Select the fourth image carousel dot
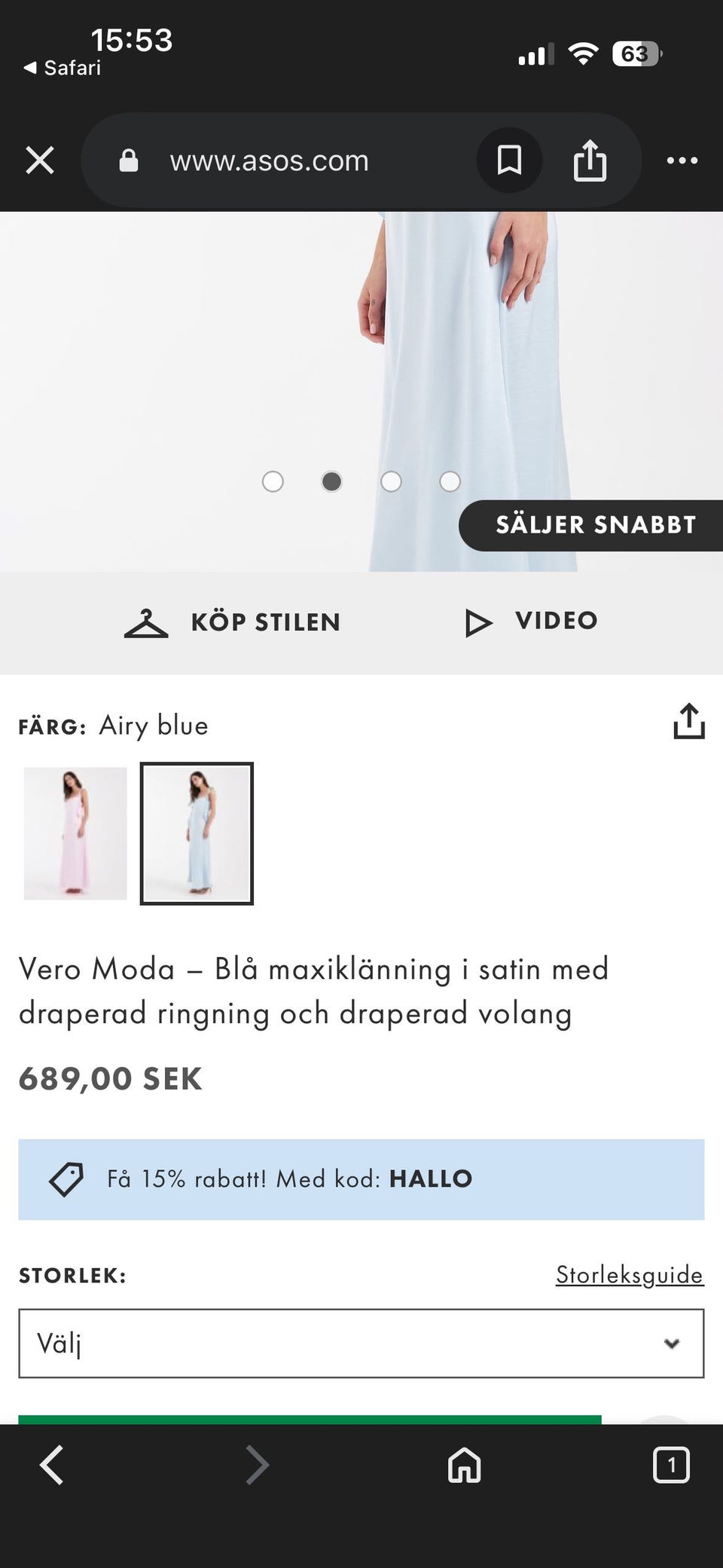This screenshot has height=1568, width=723. click(450, 481)
